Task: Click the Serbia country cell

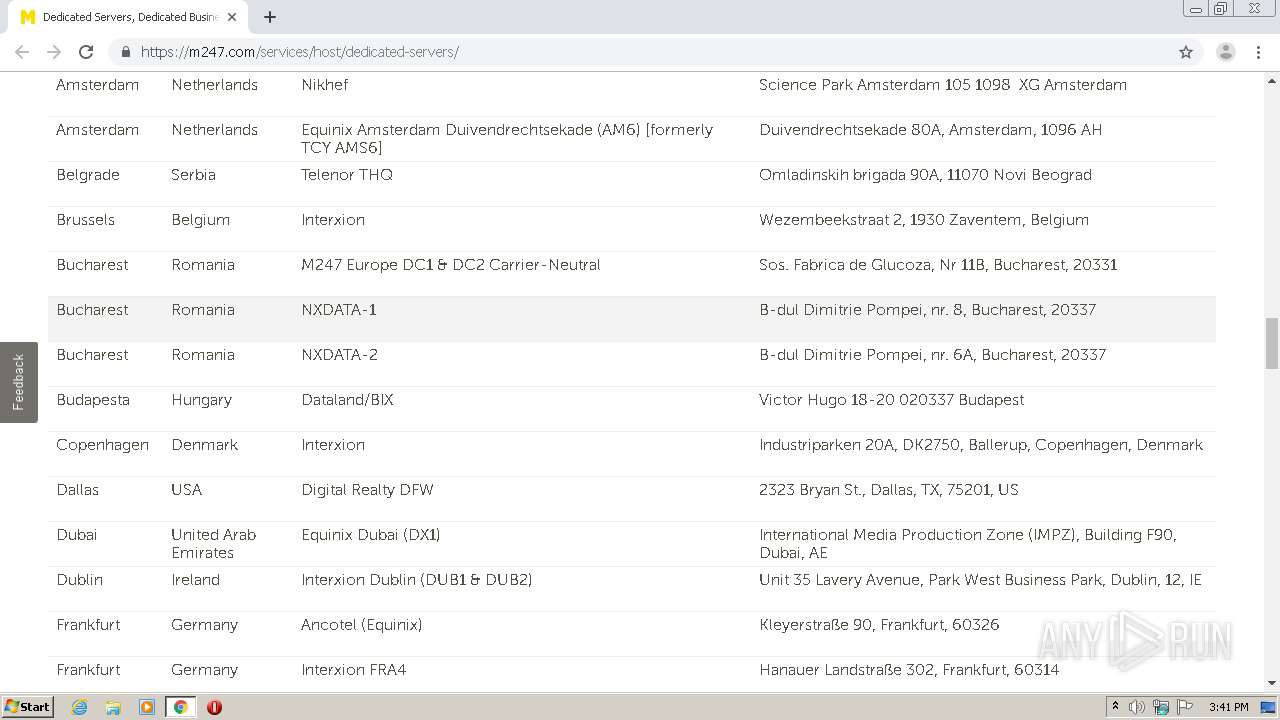Action: coord(193,175)
